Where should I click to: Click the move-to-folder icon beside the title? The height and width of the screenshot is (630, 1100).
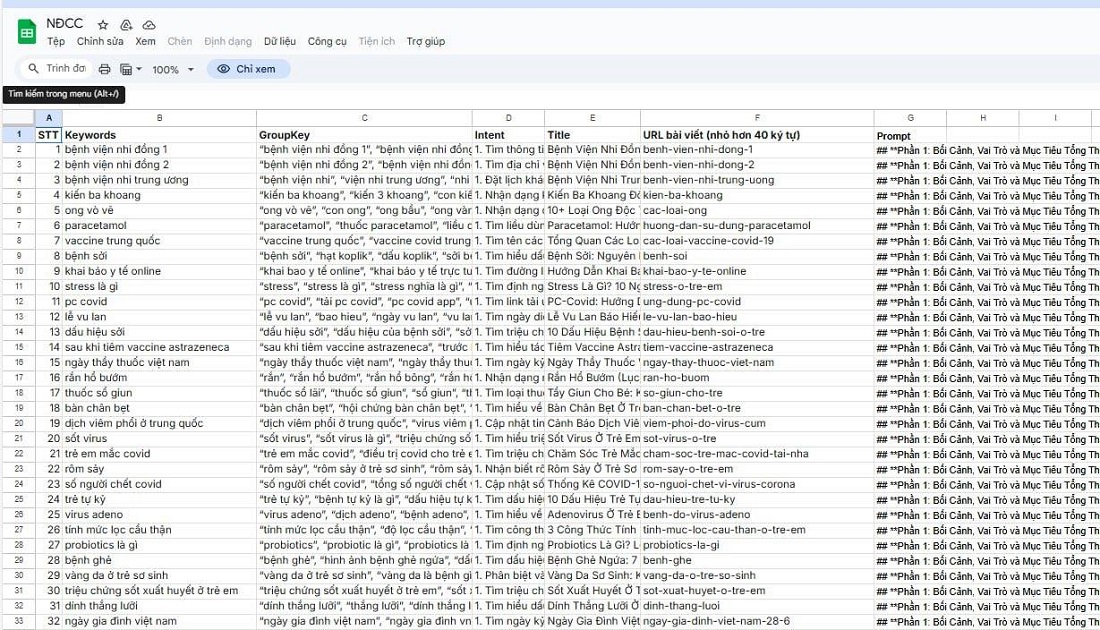(125, 25)
